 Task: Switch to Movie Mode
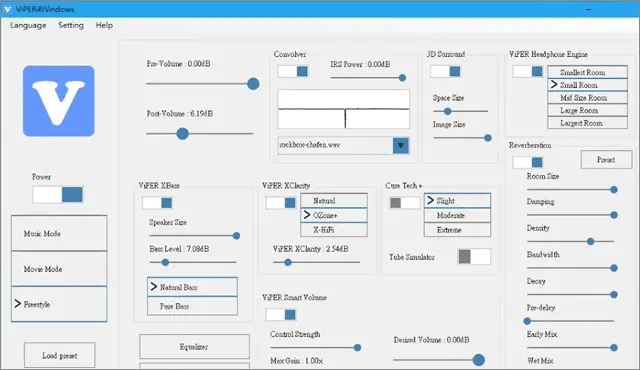(x=59, y=269)
